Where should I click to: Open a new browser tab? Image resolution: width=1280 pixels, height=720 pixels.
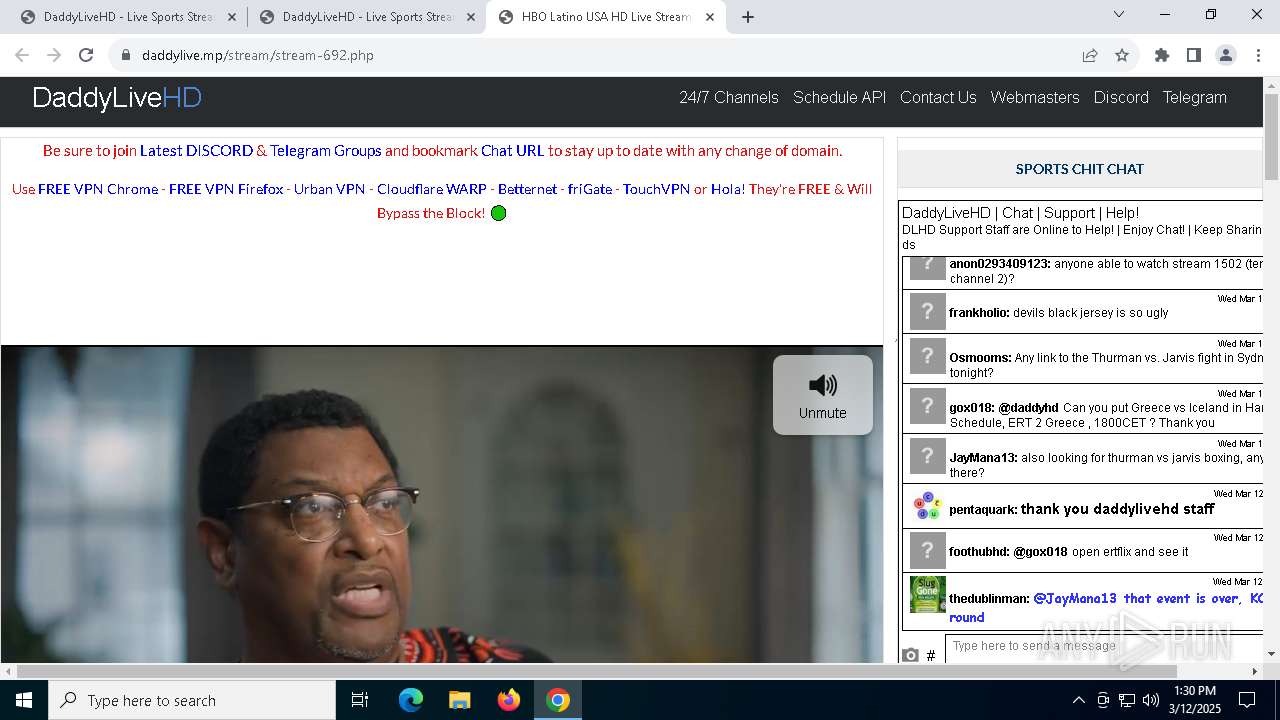pos(748,17)
